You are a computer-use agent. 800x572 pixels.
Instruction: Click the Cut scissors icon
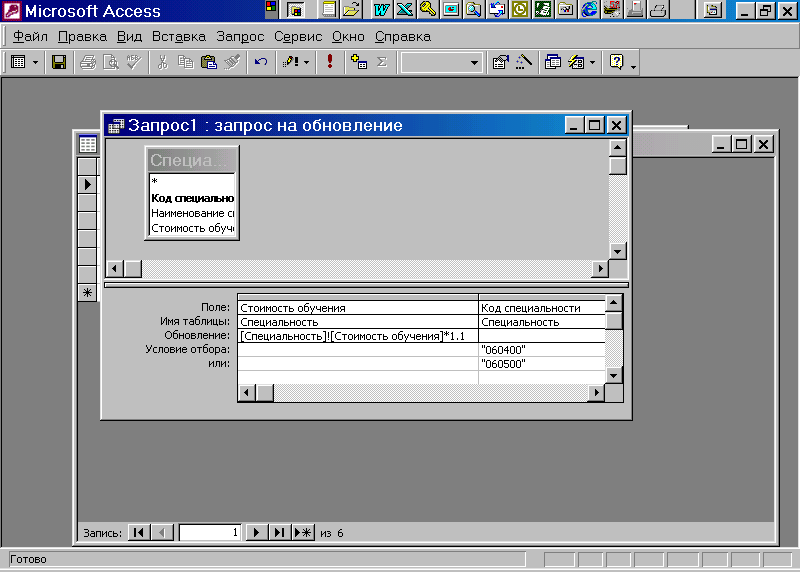(163, 62)
